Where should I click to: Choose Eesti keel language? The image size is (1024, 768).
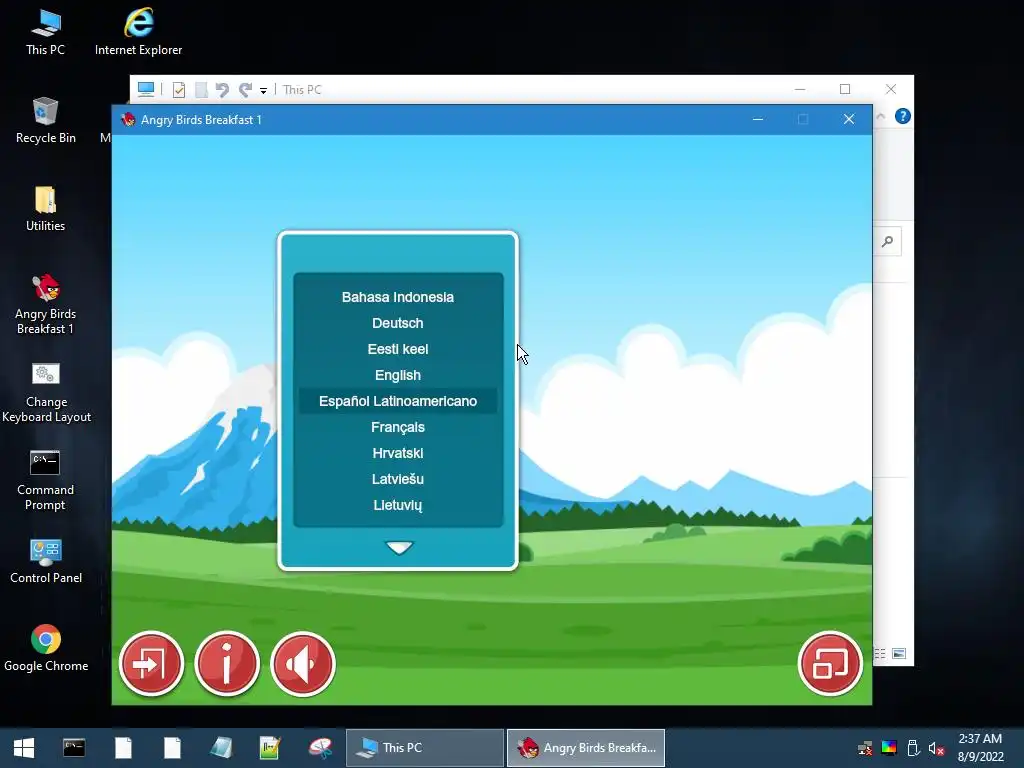pos(398,349)
